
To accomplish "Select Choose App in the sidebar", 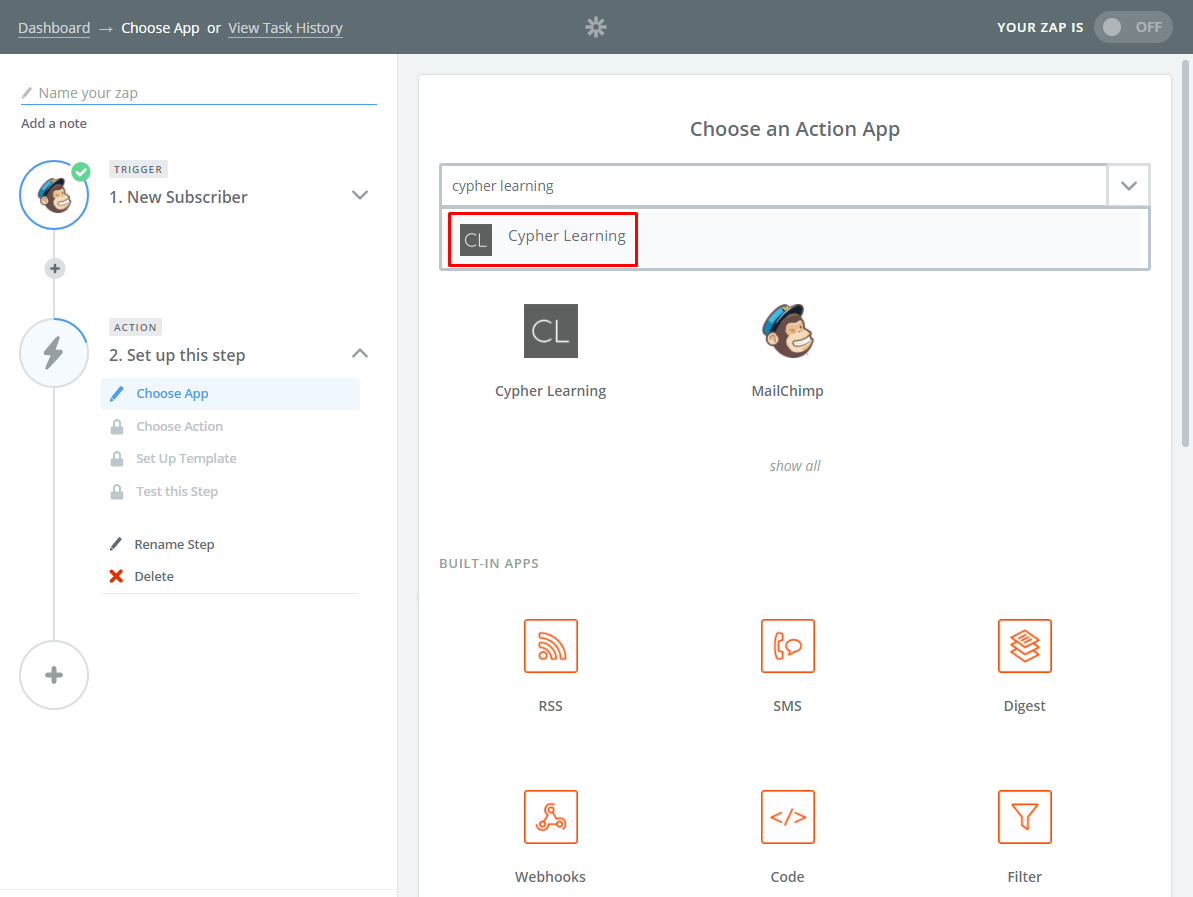I will [231, 393].
